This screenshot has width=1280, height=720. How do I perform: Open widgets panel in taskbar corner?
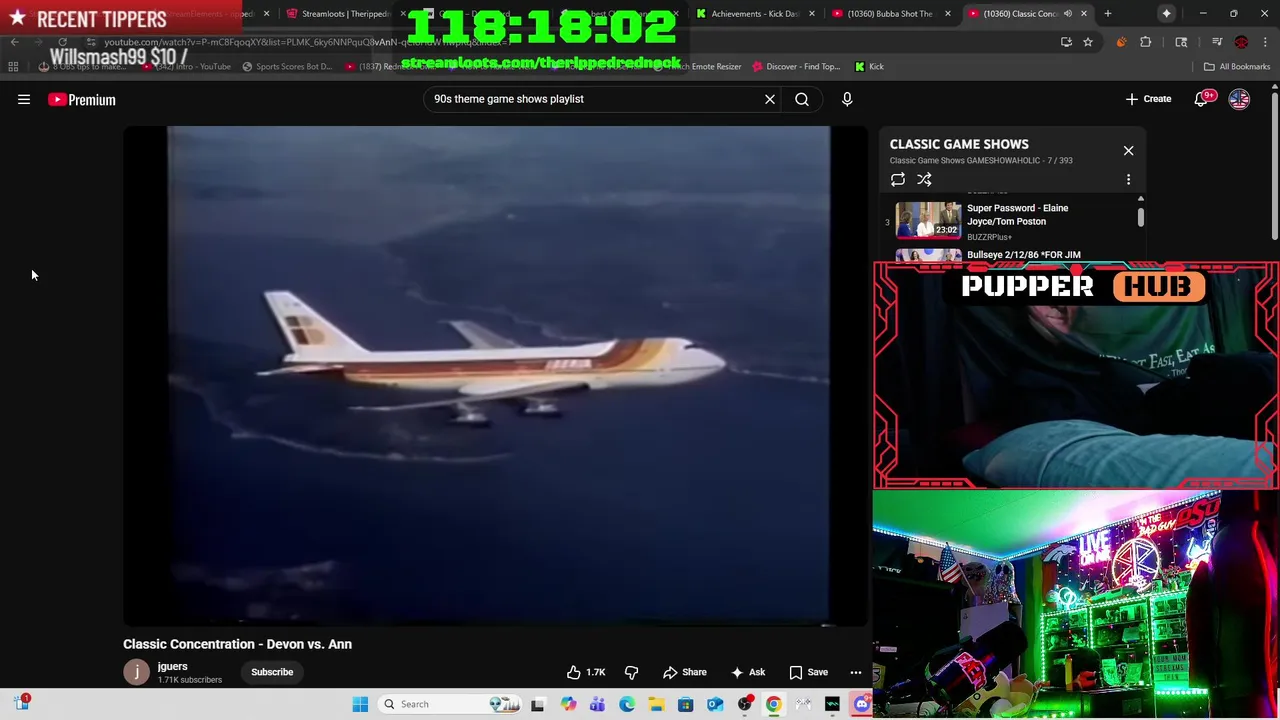click(22, 703)
